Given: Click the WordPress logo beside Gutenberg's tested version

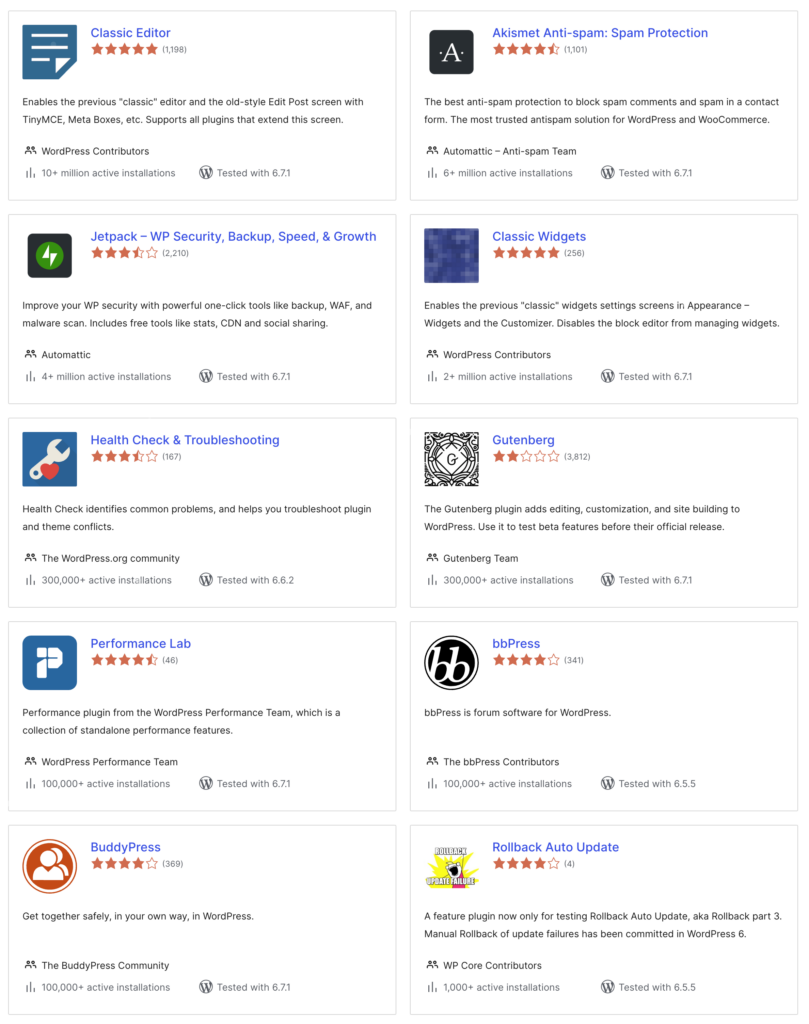Looking at the screenshot, I should (x=608, y=580).
